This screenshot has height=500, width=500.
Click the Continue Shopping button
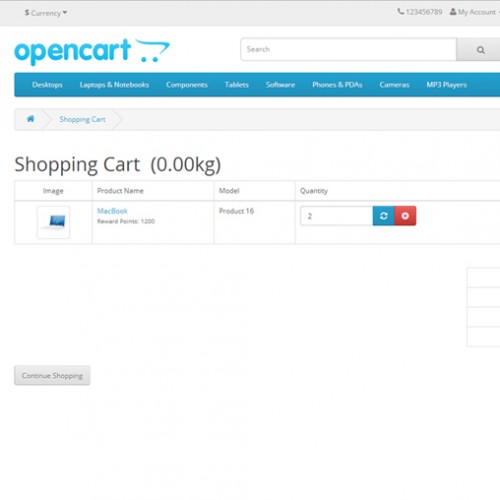click(x=52, y=375)
